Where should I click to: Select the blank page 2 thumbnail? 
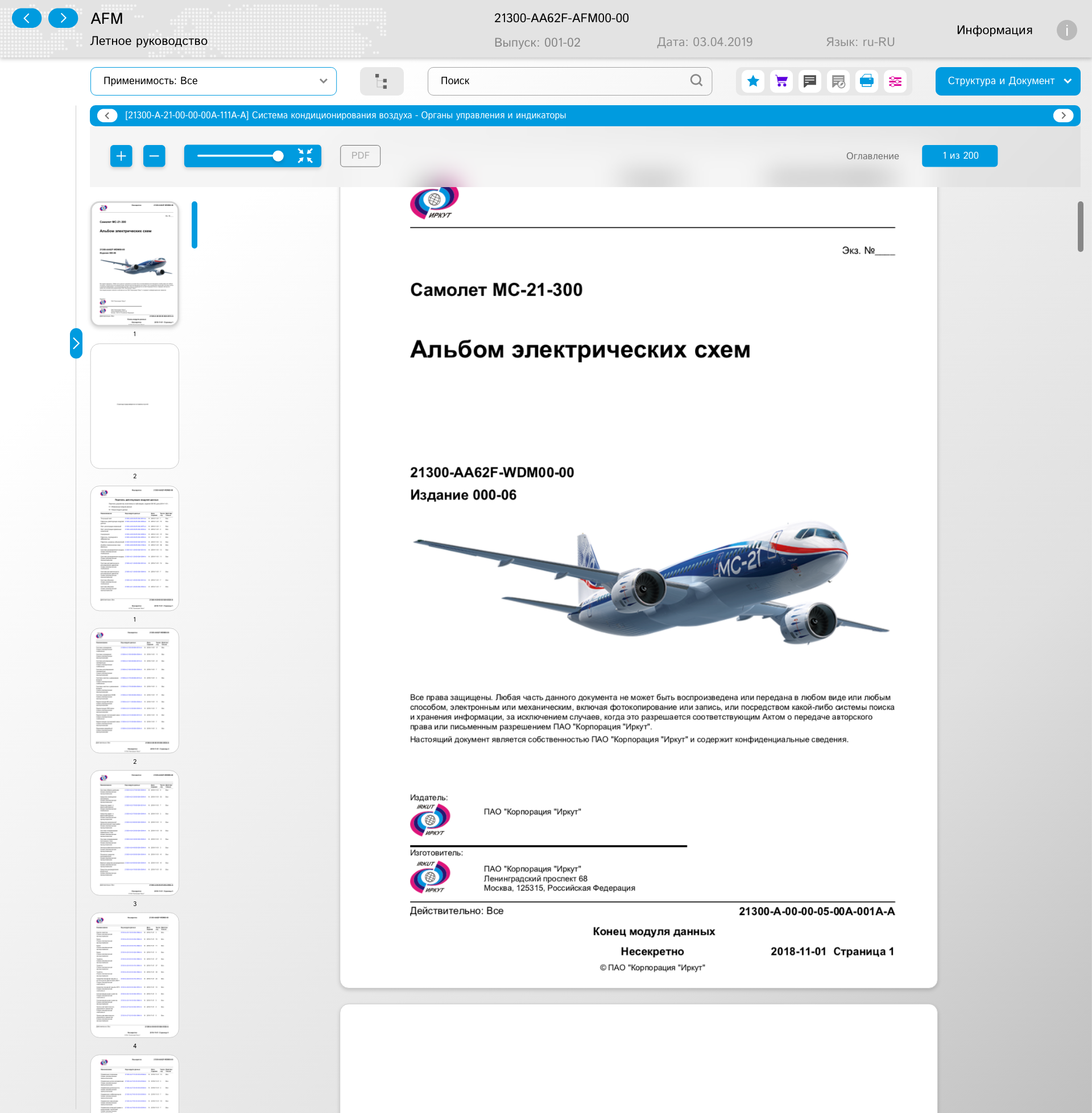click(135, 406)
